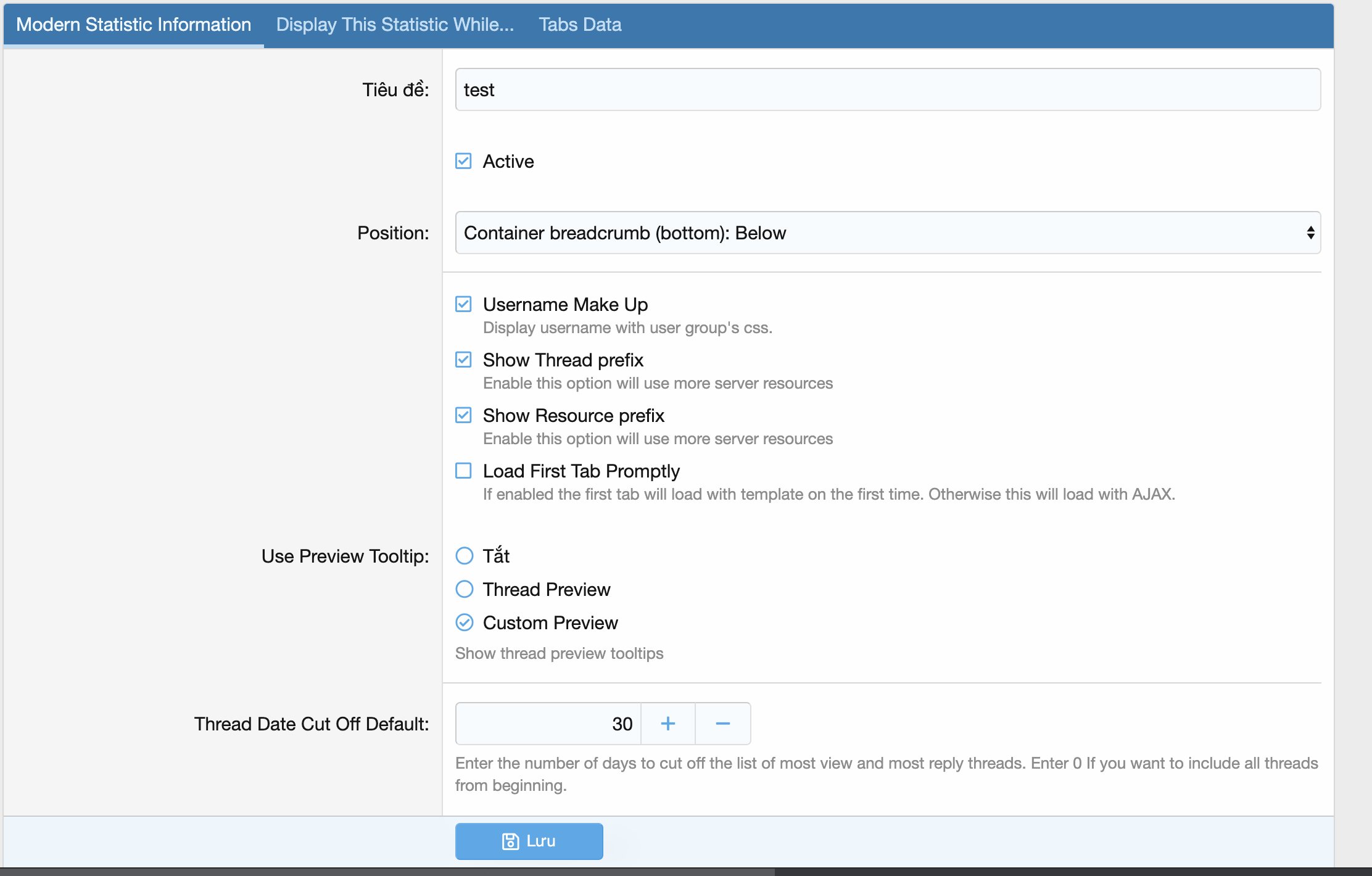Image resolution: width=1372 pixels, height=876 pixels.
Task: Select the Tắt radio option
Action: [x=464, y=556]
